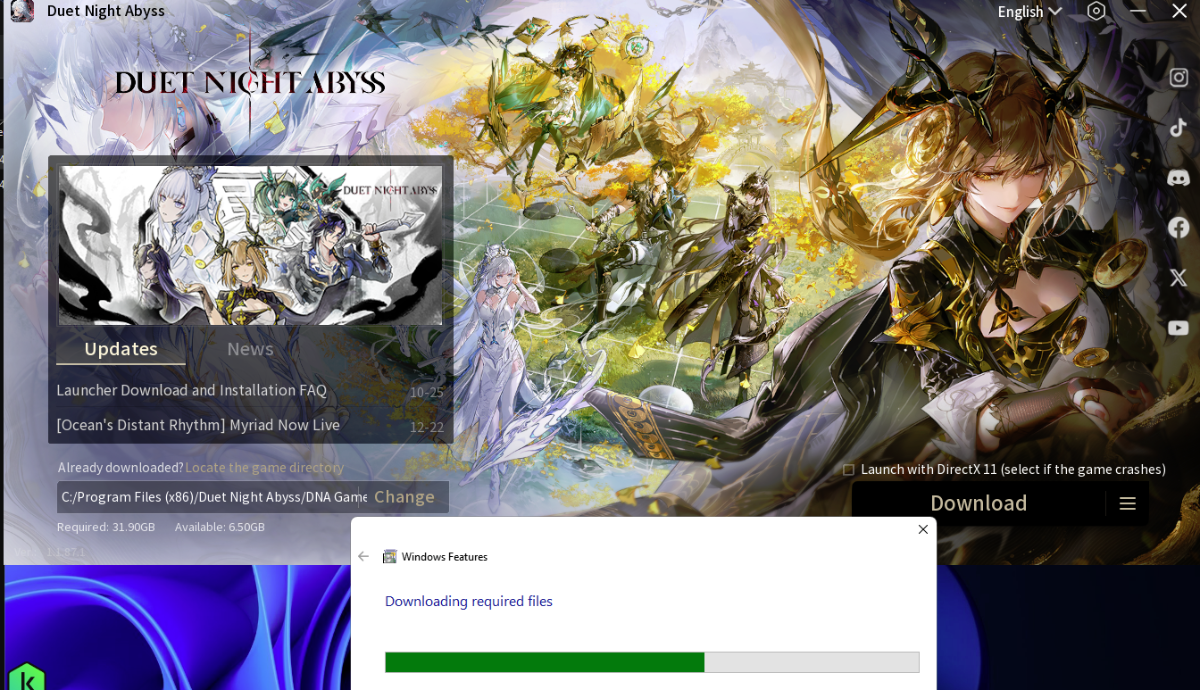1200x690 pixels.
Task: Open Instagram link in sidebar
Action: (x=1179, y=78)
